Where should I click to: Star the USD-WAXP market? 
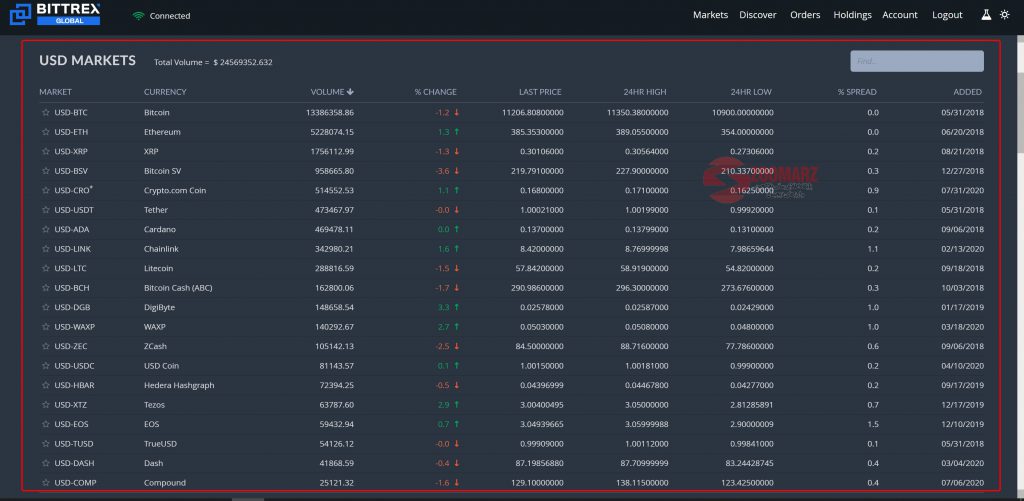tap(46, 327)
